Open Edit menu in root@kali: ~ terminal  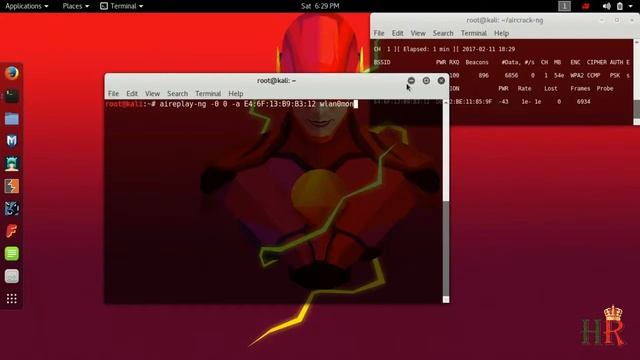point(131,93)
